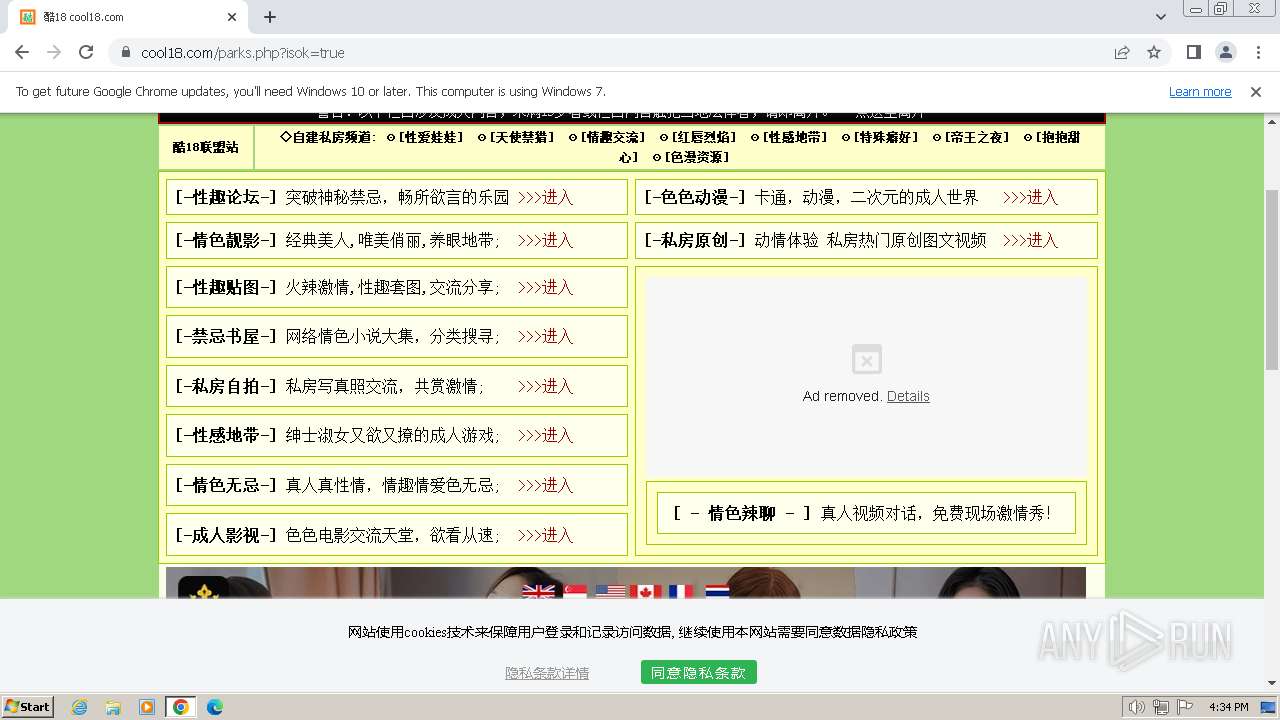Open the Learn more link
The height and width of the screenshot is (720, 1280).
(x=1200, y=91)
